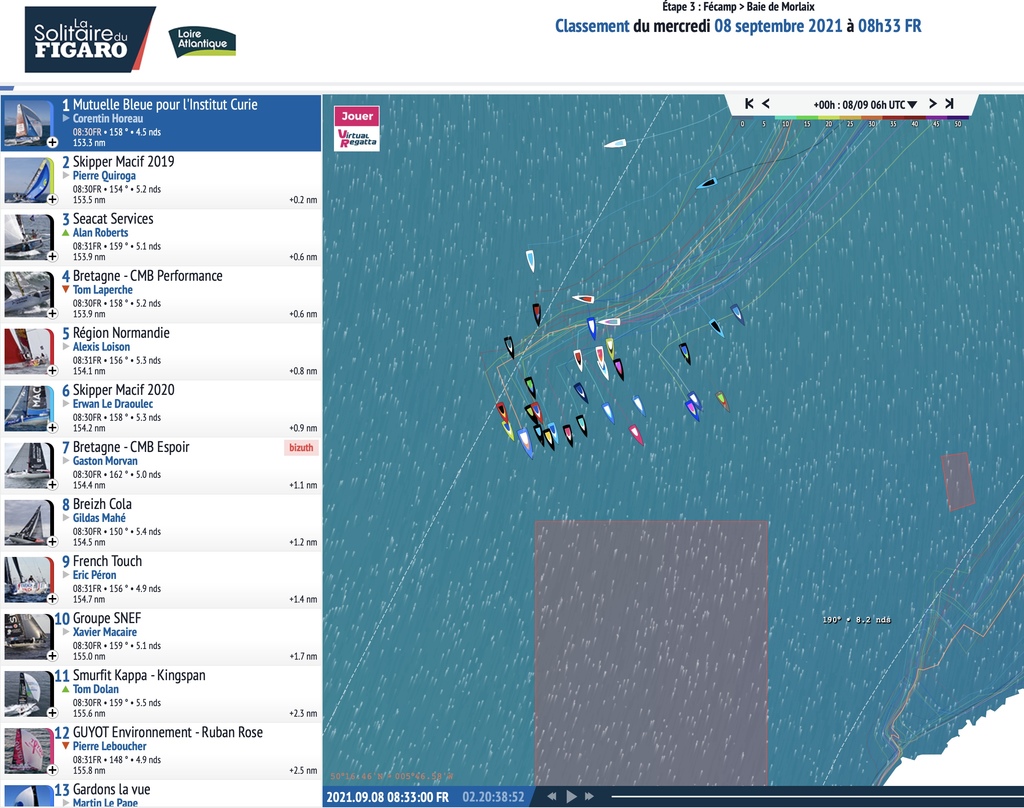1024x808 pixels.
Task: Select the Bretagne - CMB Performance boat name
Action: tap(148, 276)
